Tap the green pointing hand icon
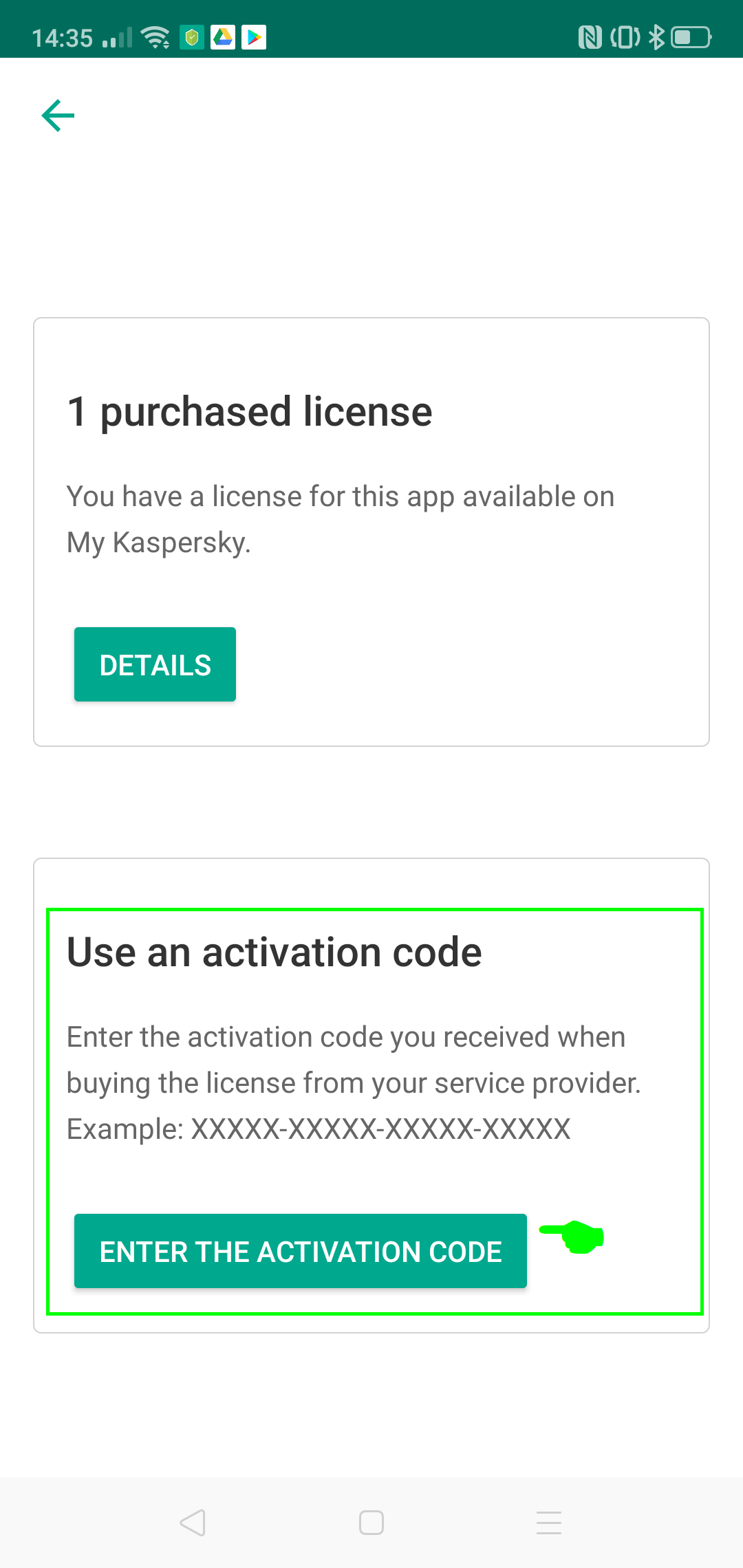 click(x=574, y=1237)
